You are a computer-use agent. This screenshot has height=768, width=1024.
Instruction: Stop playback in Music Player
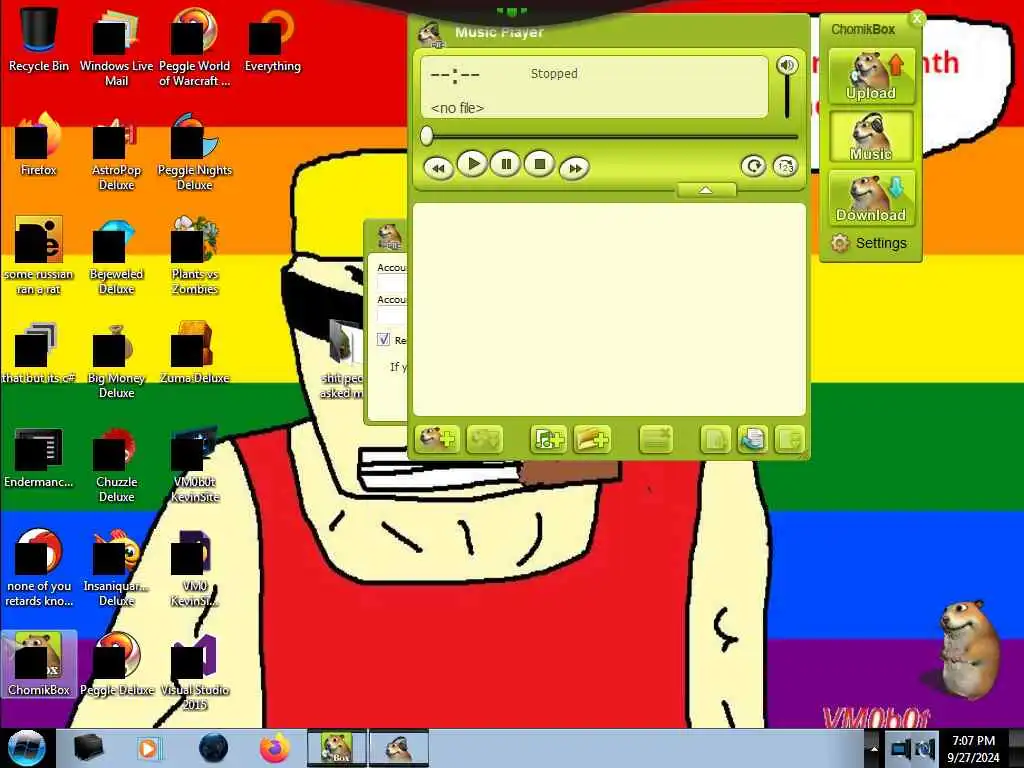(539, 164)
